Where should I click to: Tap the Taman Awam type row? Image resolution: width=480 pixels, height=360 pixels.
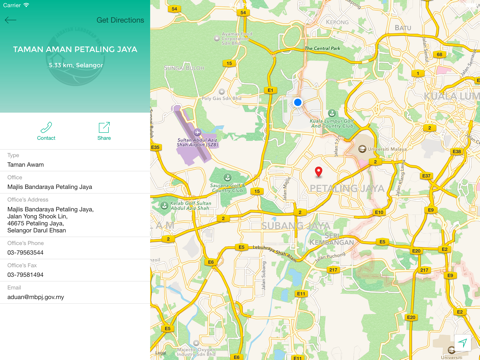pos(75,161)
